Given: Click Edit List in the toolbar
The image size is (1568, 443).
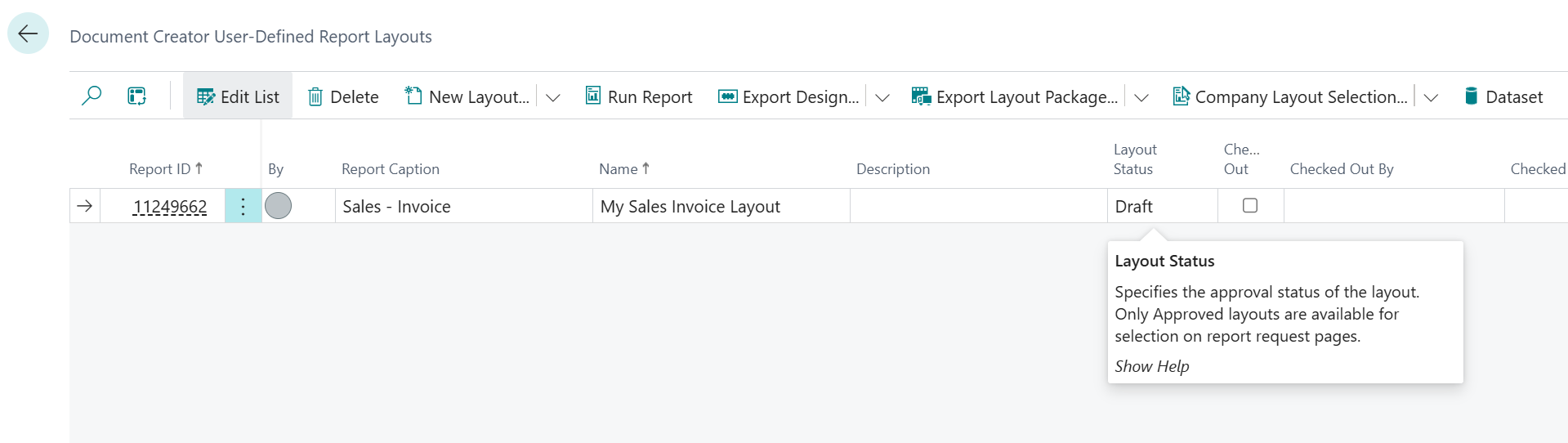Looking at the screenshot, I should [238, 96].
